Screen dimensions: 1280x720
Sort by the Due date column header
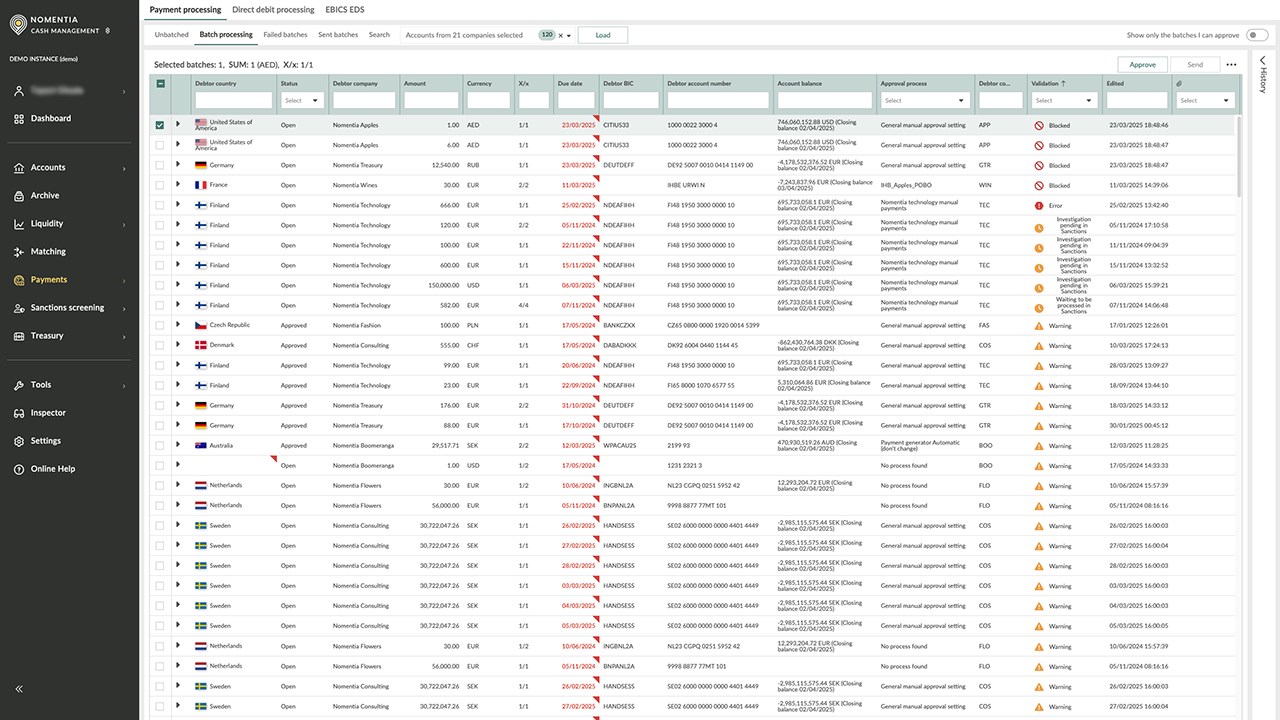click(570, 83)
